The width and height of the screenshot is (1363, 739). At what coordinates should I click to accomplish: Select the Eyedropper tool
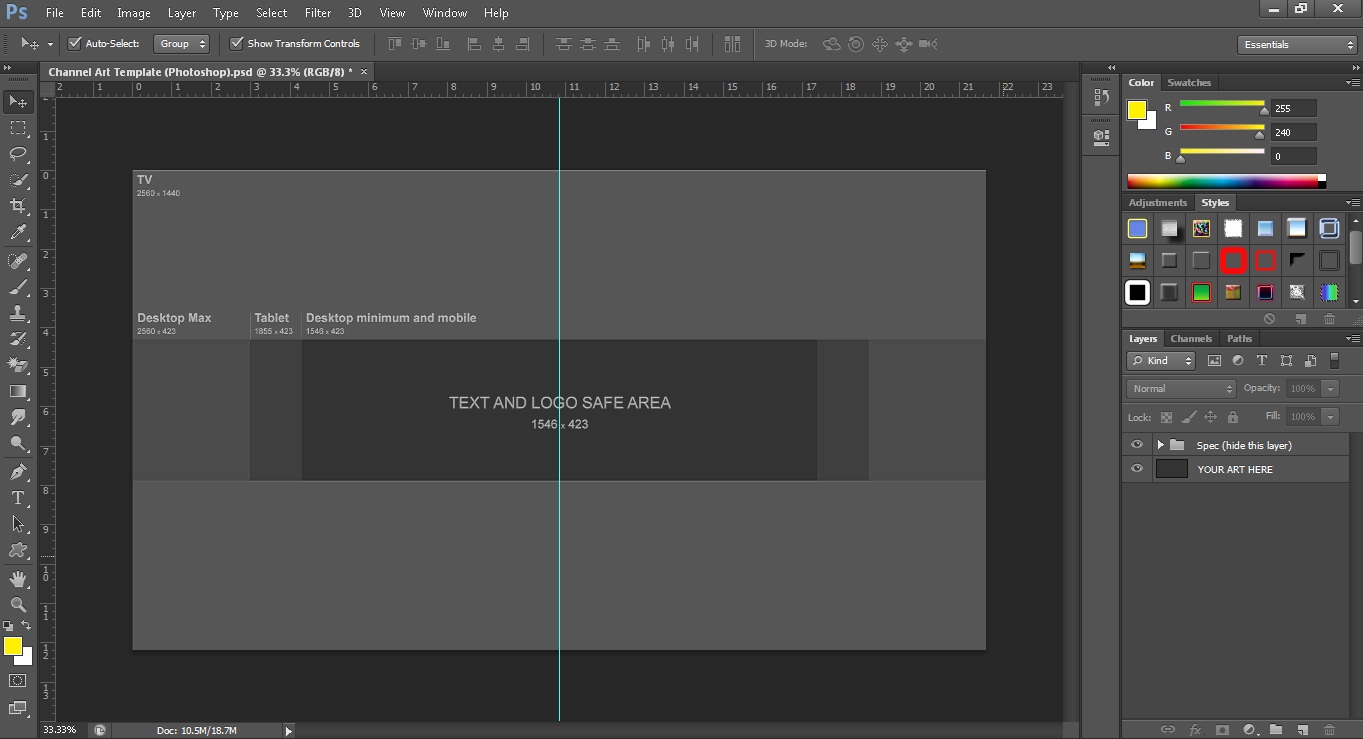coord(18,232)
